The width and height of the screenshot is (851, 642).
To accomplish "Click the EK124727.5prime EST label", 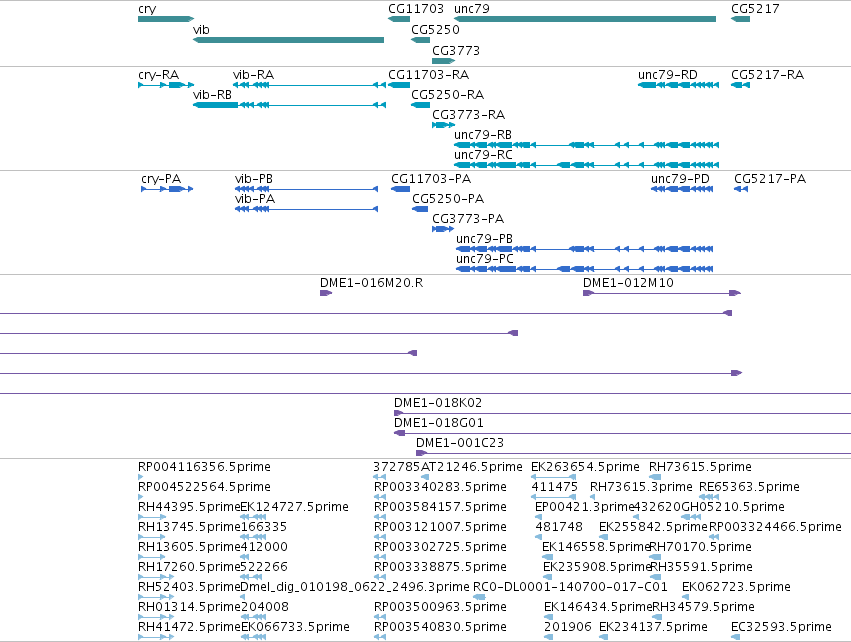I will coord(295,507).
